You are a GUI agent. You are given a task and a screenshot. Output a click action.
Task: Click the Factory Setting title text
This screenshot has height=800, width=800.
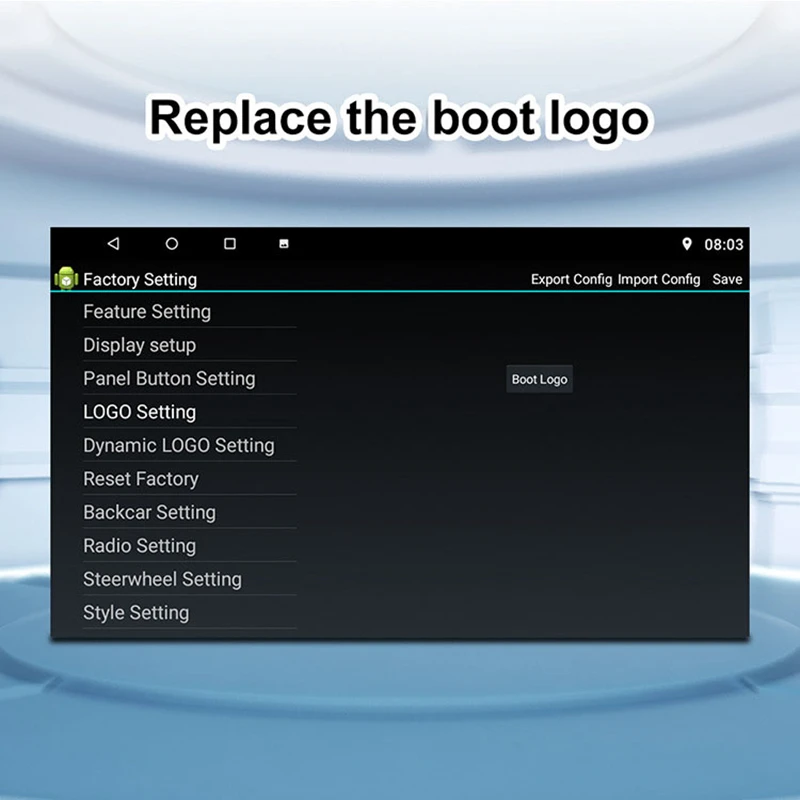click(x=140, y=280)
